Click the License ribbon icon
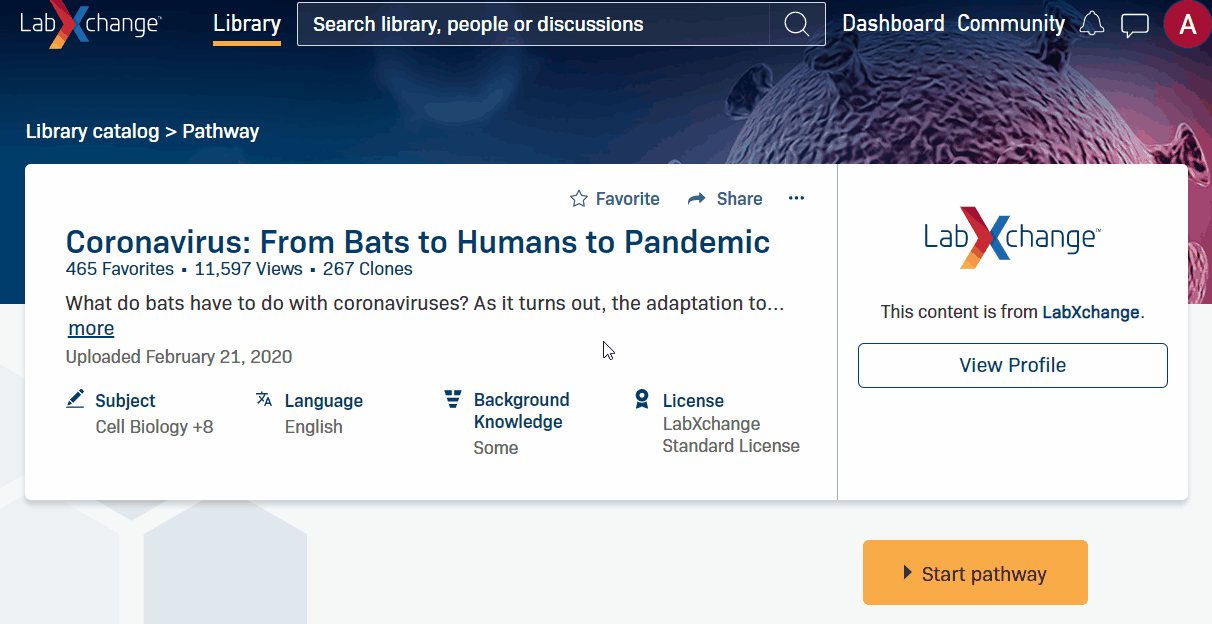 pos(642,400)
